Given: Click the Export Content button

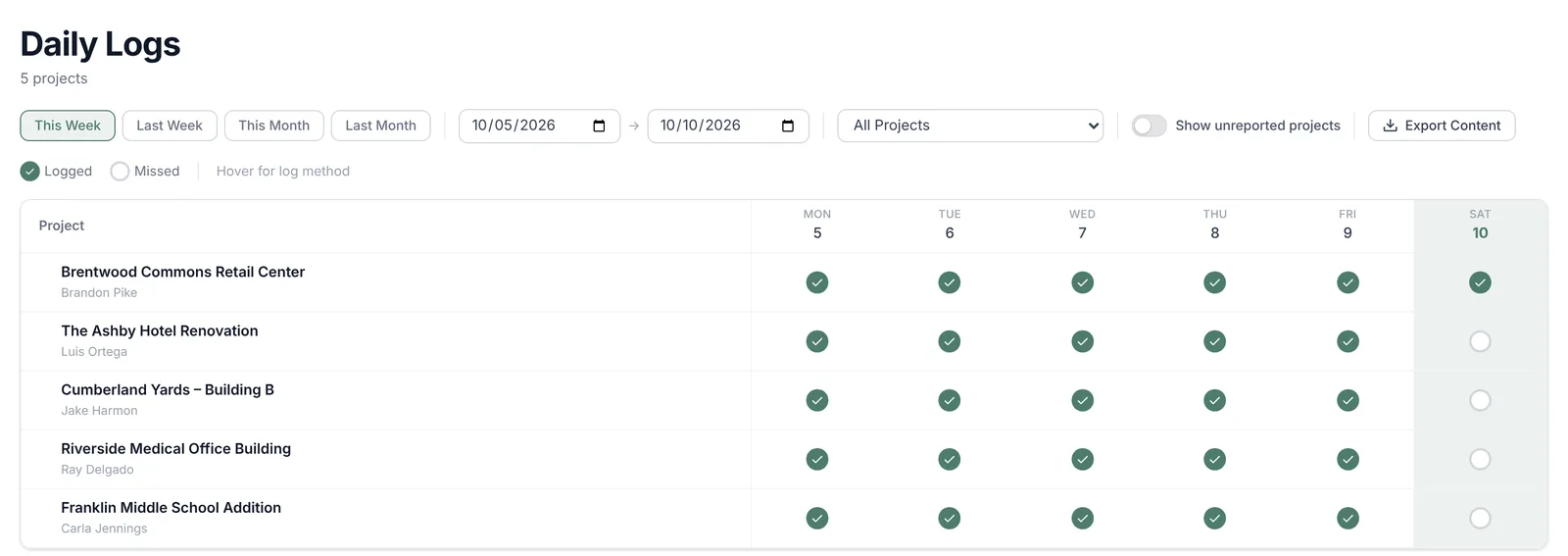Looking at the screenshot, I should point(1442,126).
